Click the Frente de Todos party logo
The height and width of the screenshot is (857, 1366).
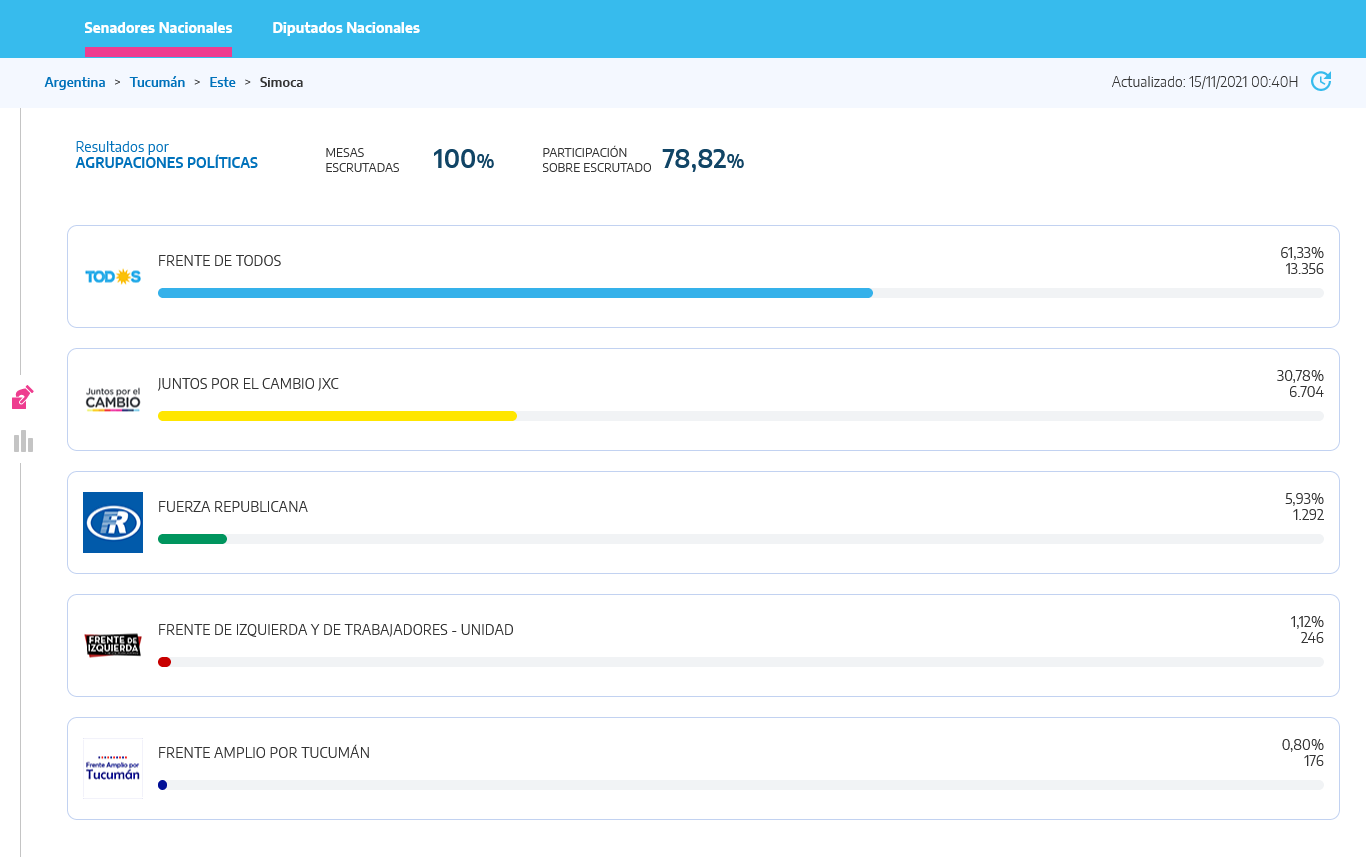pyautogui.click(x=113, y=277)
